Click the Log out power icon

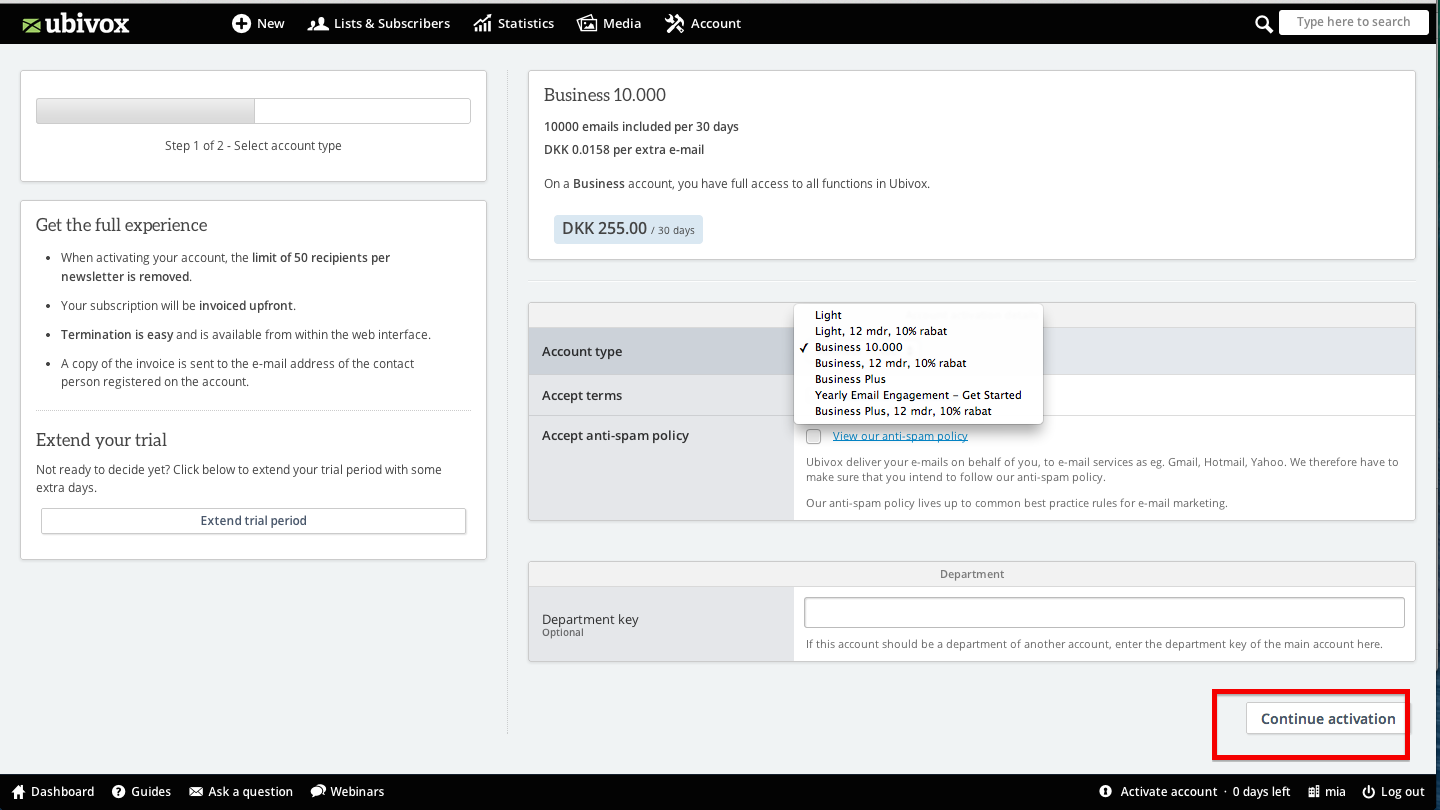tap(1368, 791)
